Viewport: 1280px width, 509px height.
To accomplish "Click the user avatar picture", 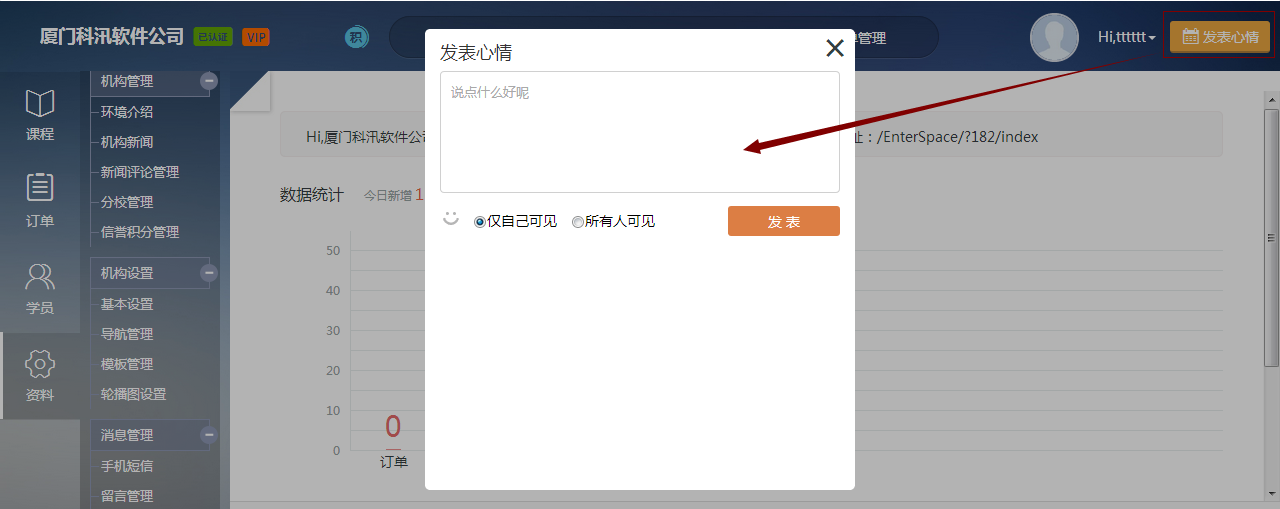I will coord(1054,38).
